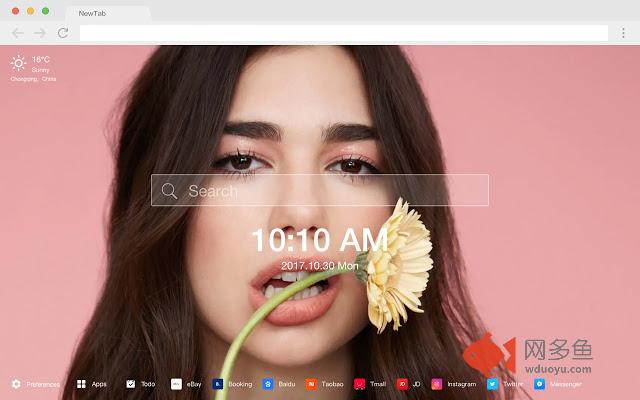Maximize window with green button
This screenshot has width=640, height=400.
[x=46, y=11]
